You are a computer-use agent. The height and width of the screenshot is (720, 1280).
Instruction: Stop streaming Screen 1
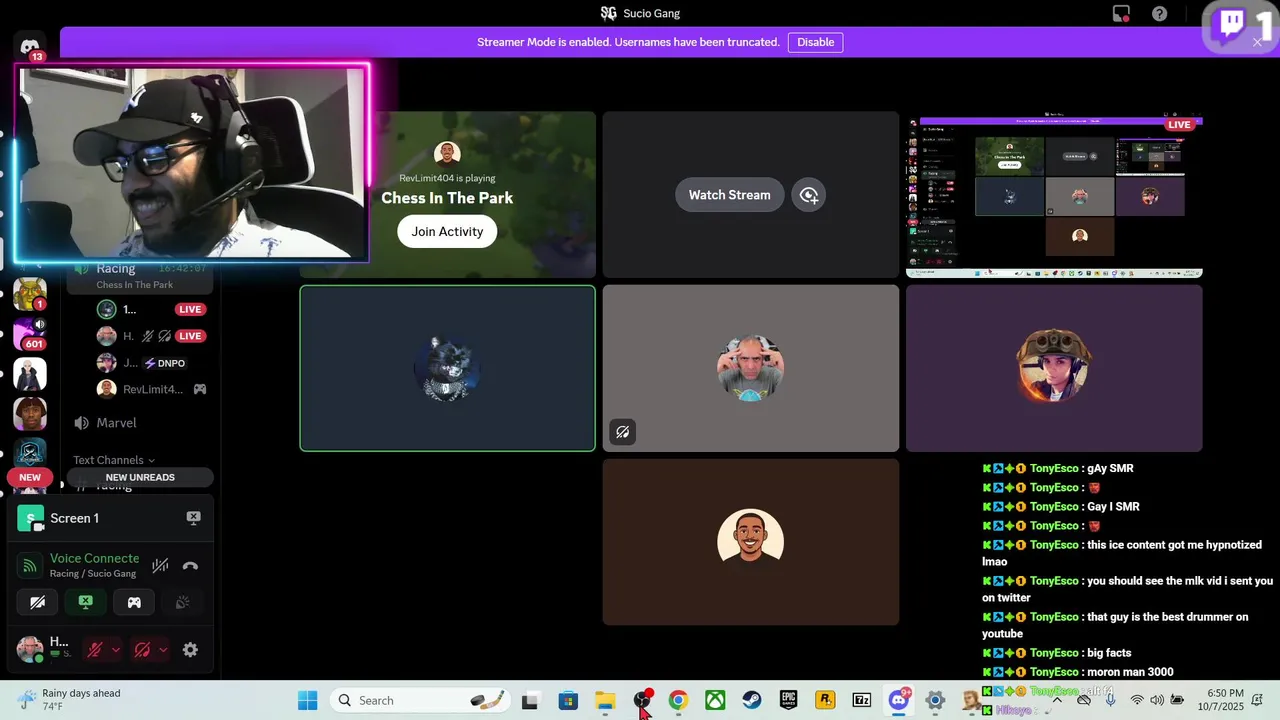(194, 518)
